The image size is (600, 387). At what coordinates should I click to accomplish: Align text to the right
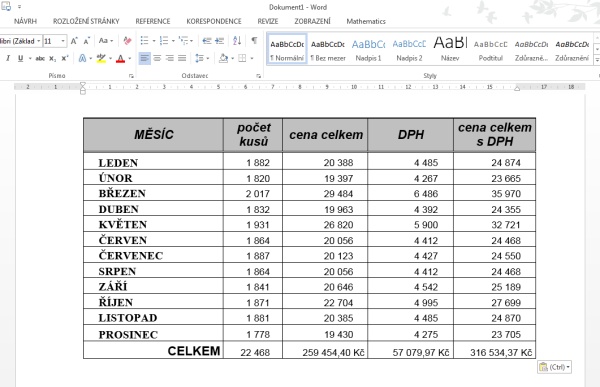(x=170, y=58)
